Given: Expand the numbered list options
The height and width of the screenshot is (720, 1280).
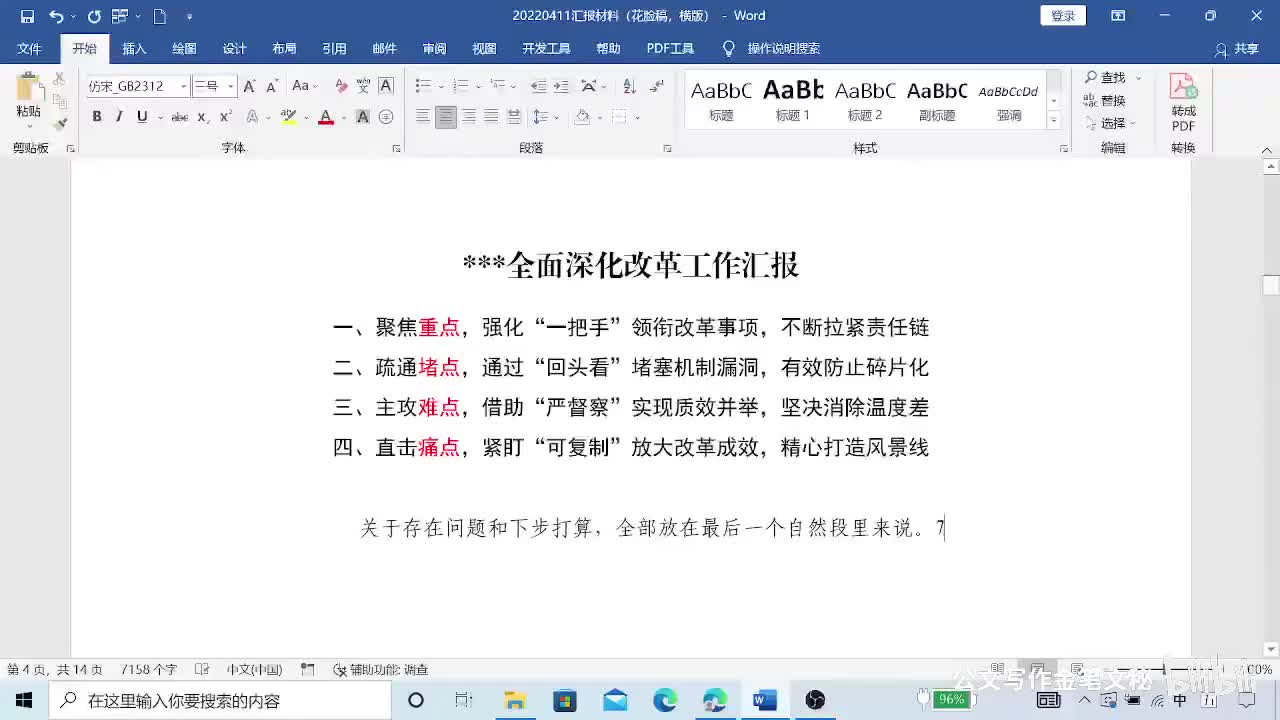Looking at the screenshot, I should (478, 86).
